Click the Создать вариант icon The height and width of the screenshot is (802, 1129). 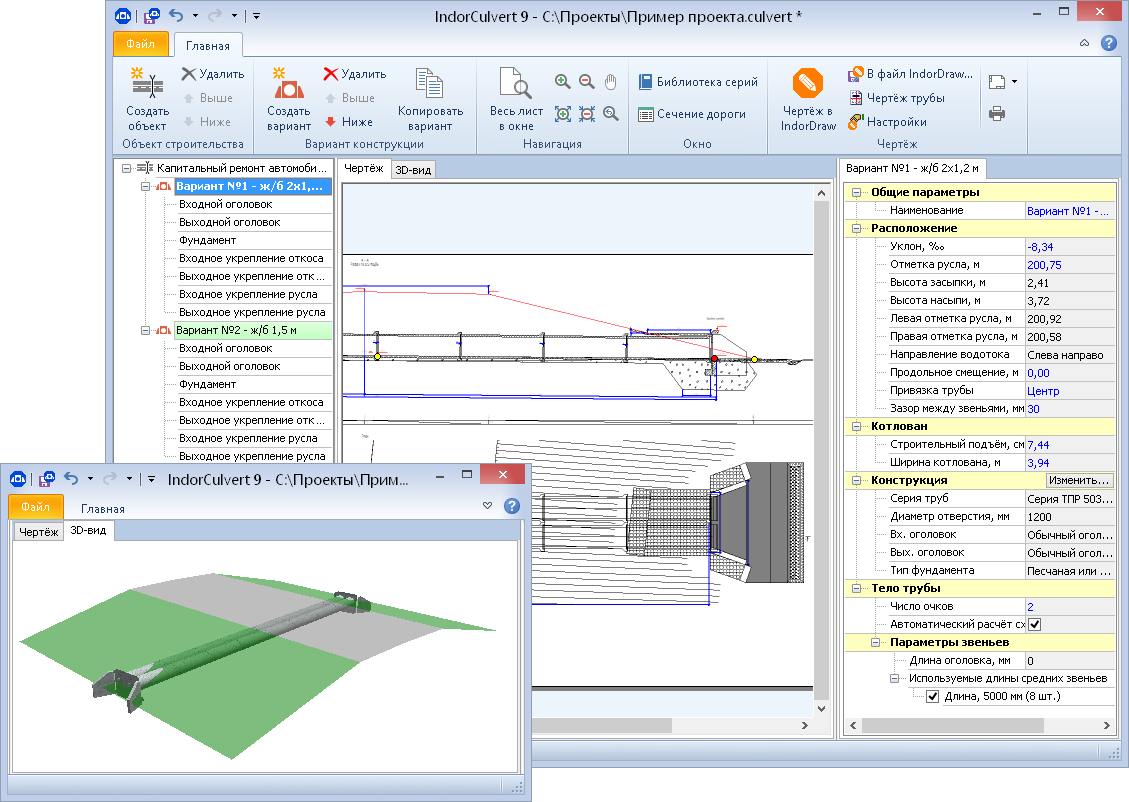click(289, 82)
